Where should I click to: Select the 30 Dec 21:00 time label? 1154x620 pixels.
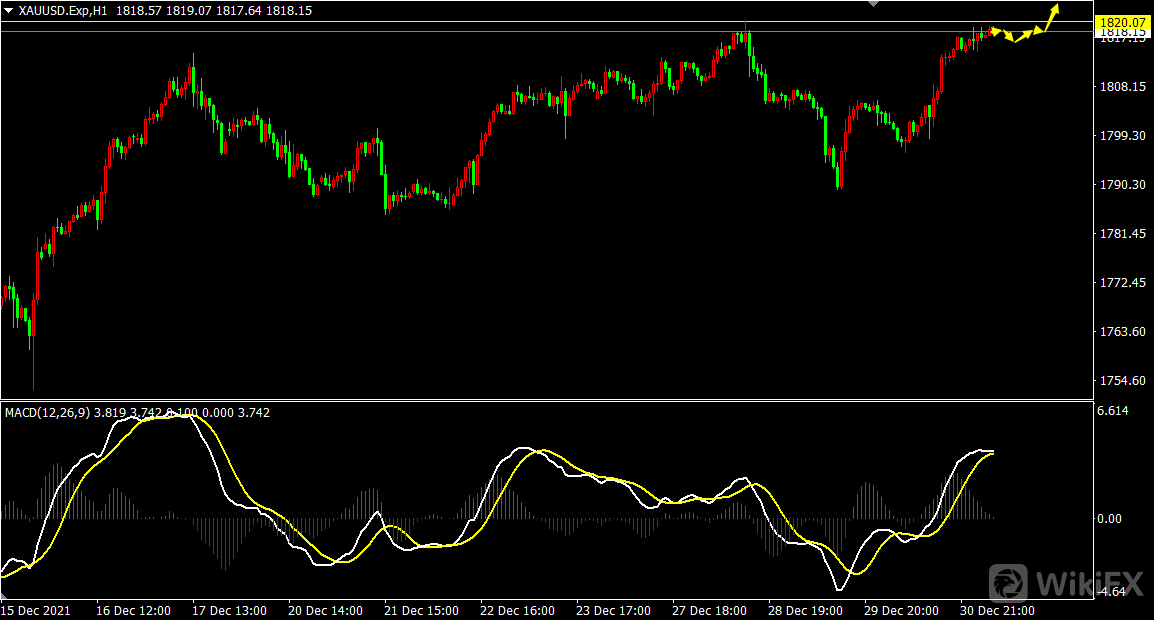click(1000, 609)
